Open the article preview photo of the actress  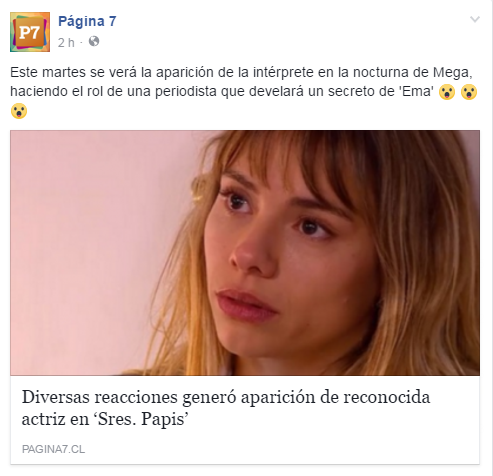point(245,253)
